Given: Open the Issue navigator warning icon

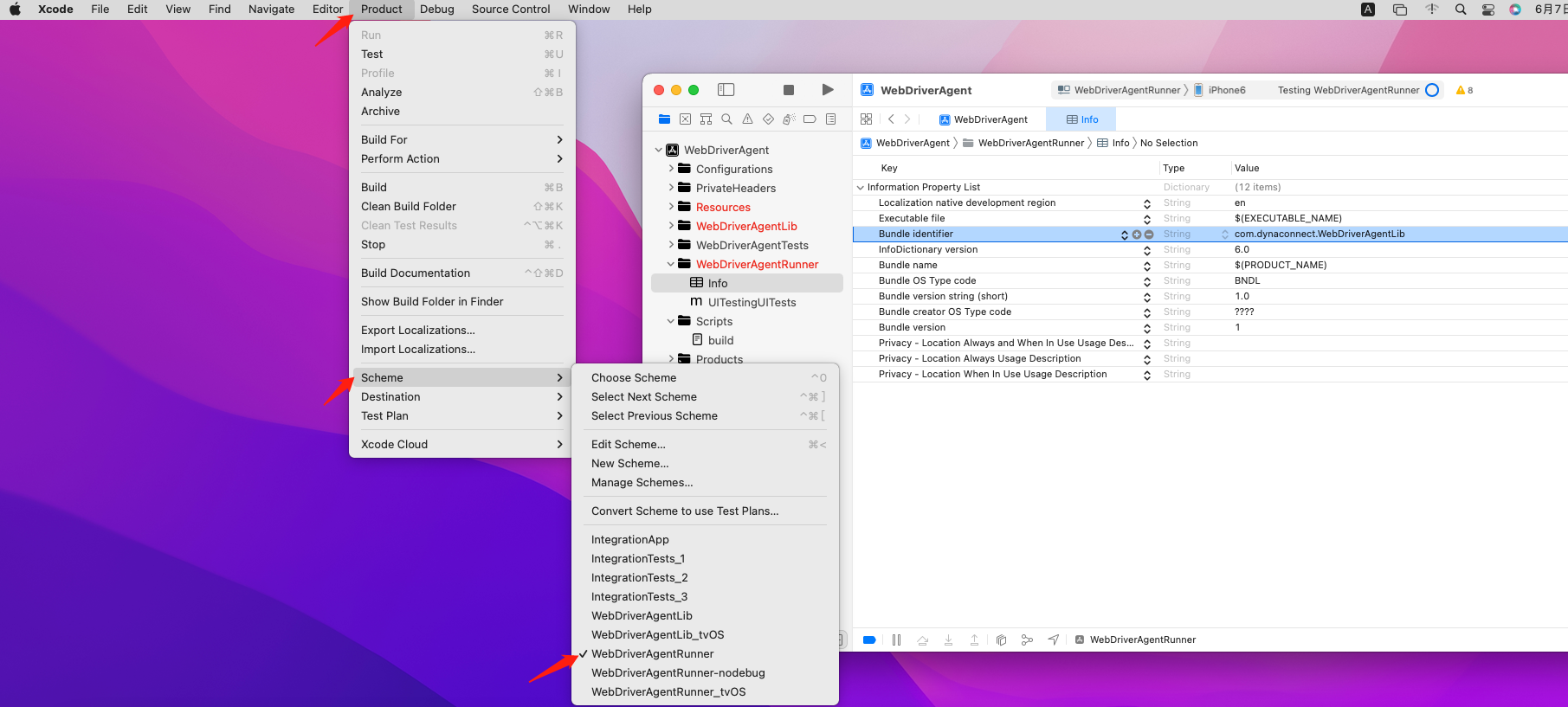Looking at the screenshot, I should pyautogui.click(x=747, y=119).
